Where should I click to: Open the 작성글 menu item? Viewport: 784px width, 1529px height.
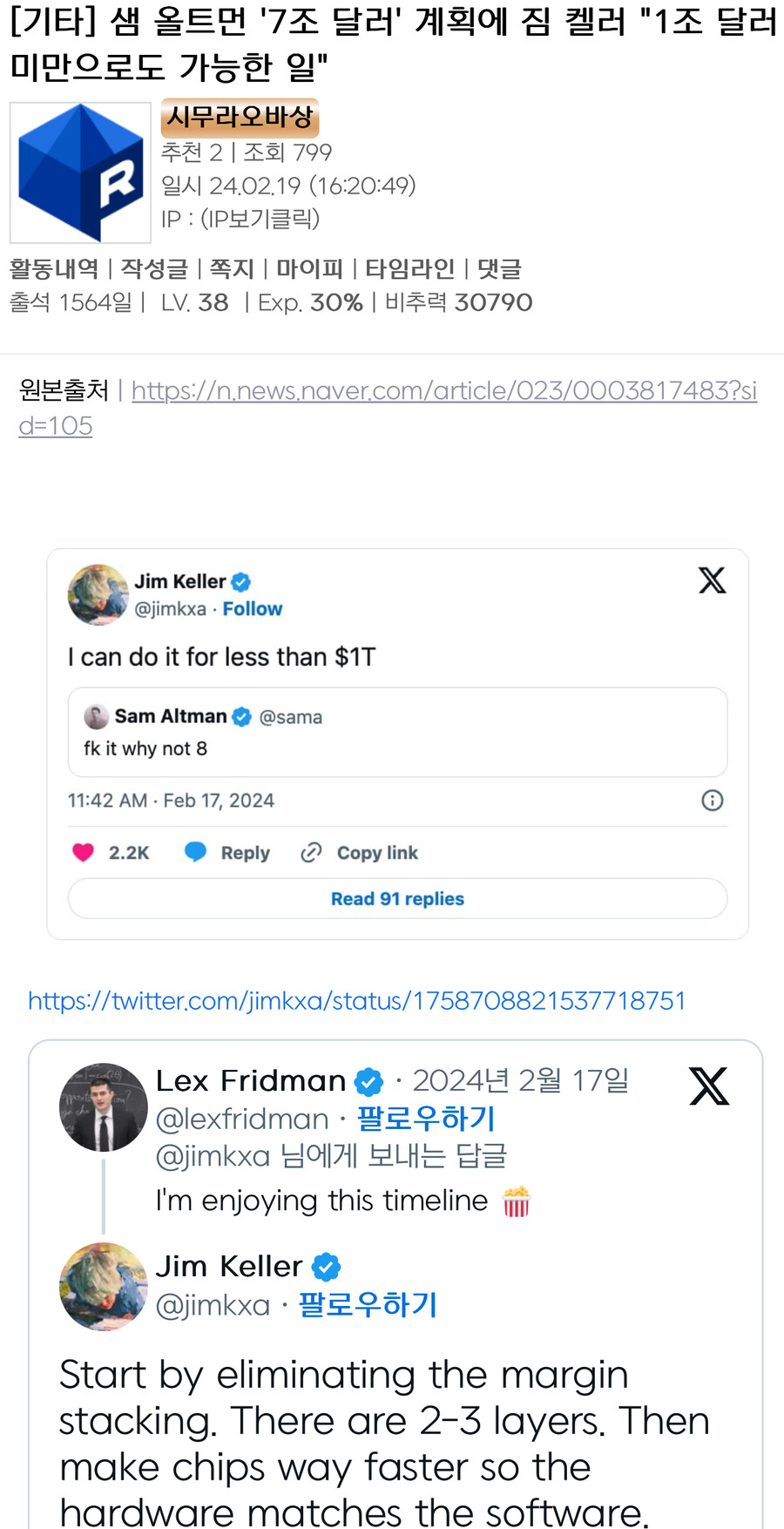[x=154, y=268]
